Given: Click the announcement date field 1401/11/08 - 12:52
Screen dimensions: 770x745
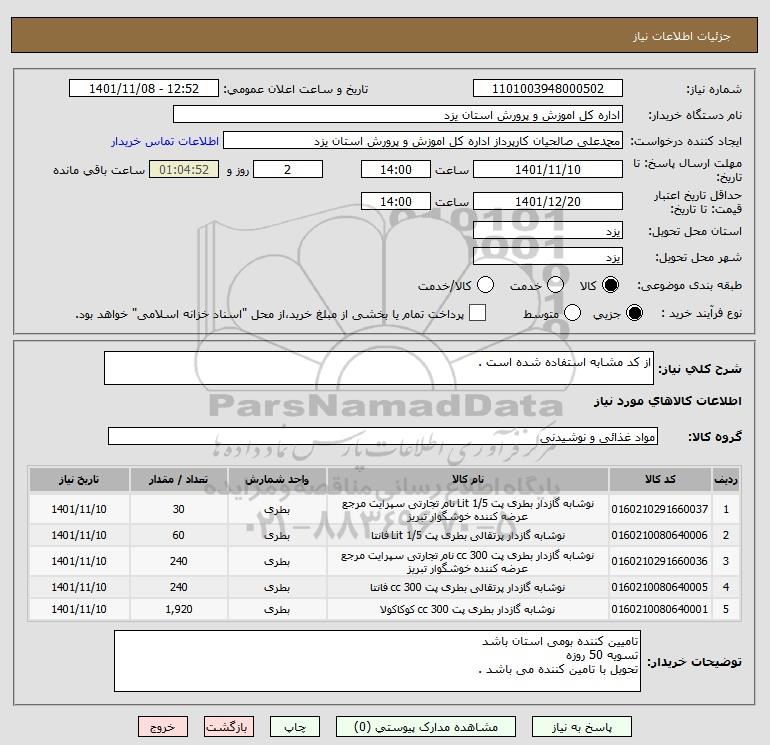Looking at the screenshot, I should click(144, 89).
